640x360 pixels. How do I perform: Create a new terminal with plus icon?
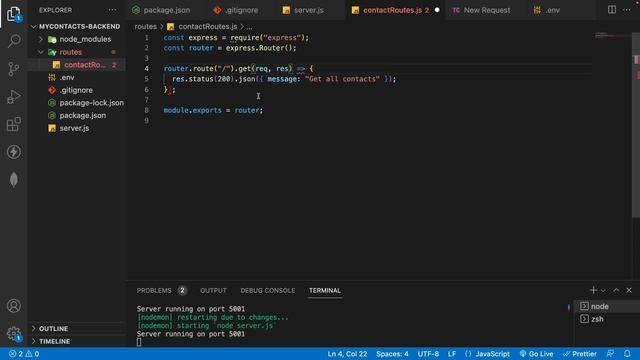pos(593,290)
